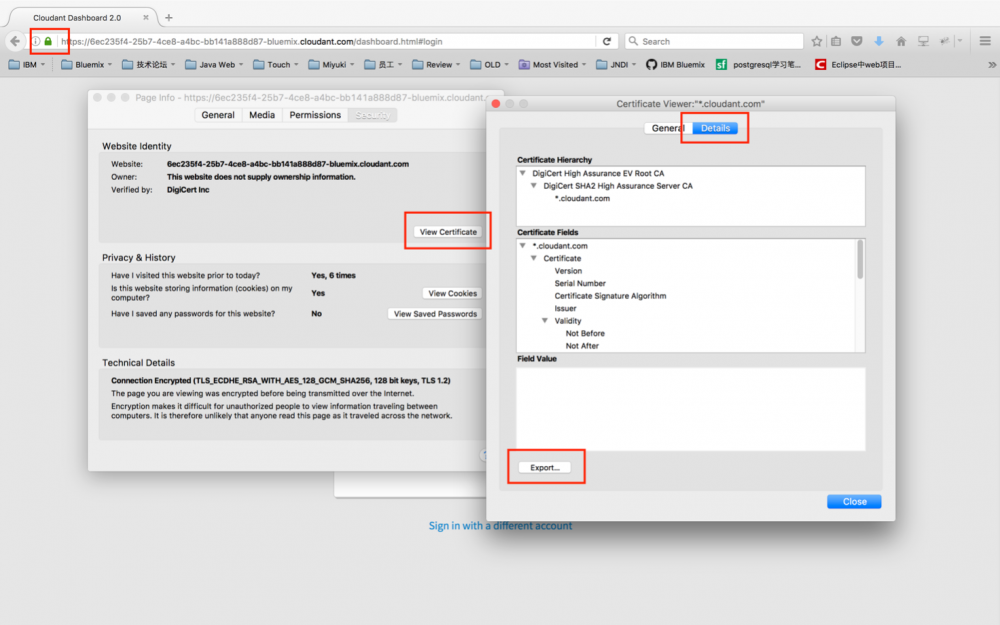The width and height of the screenshot is (1000, 625).
Task: Select Security tab in Page Info
Action: click(372, 115)
